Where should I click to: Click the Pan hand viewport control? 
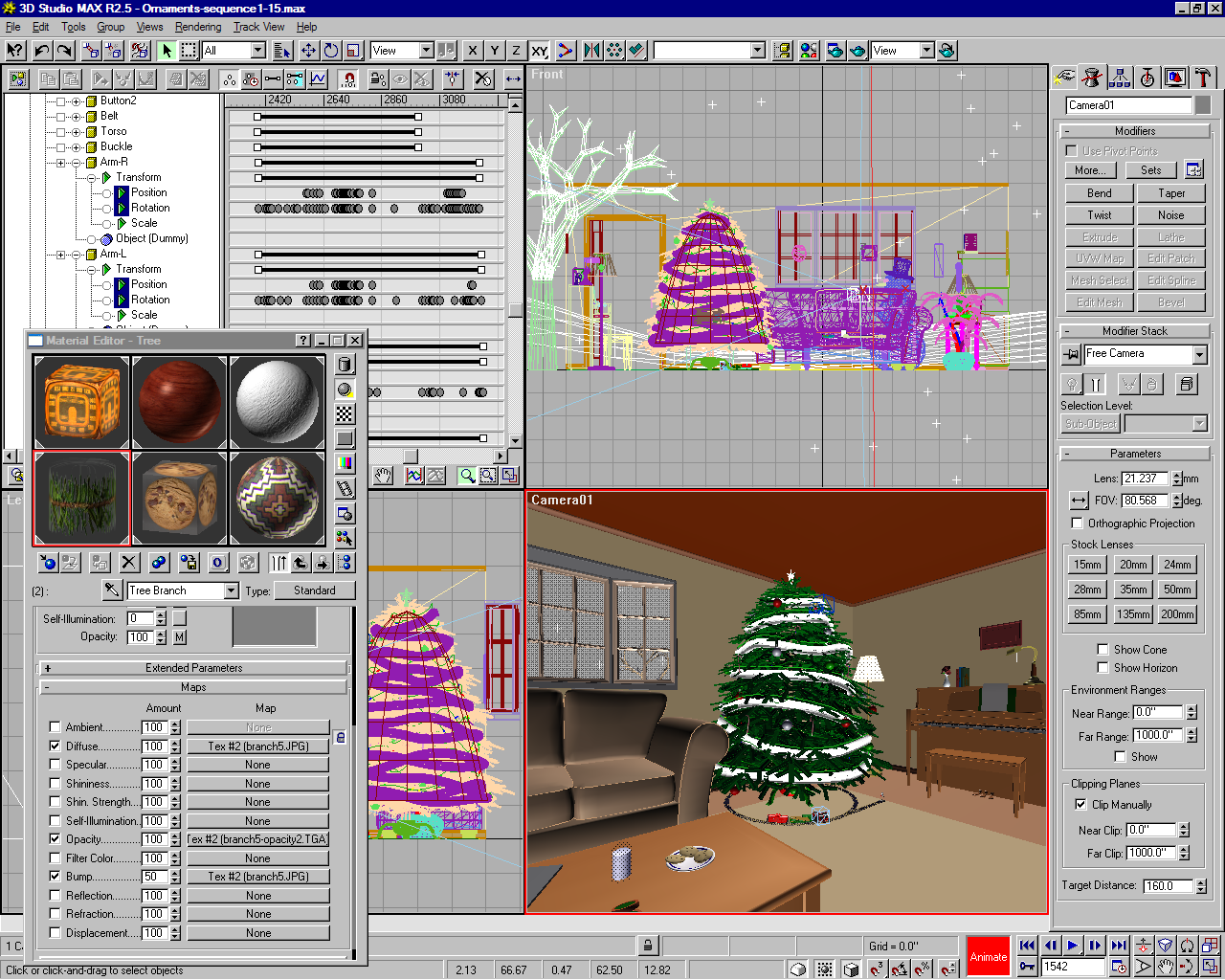(x=1165, y=968)
